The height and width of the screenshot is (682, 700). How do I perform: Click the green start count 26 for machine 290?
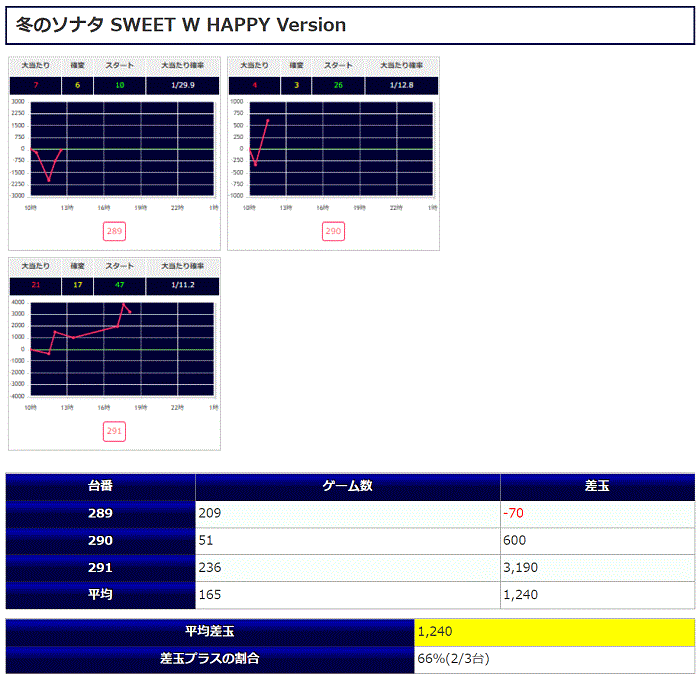click(338, 85)
